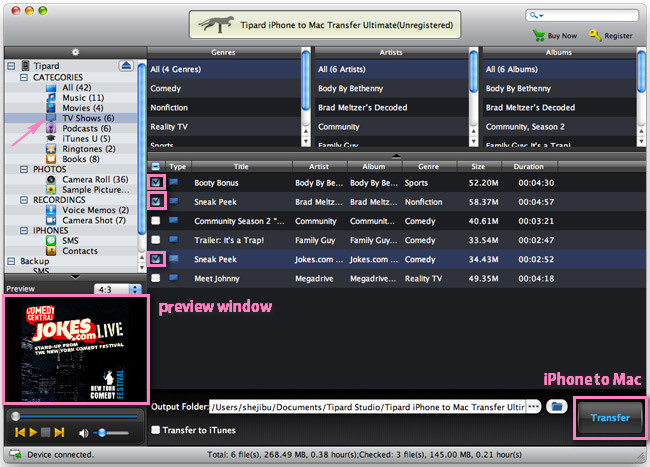Open the Voice Memos (2) microphone icon
The image size is (650, 467).
click(x=51, y=210)
